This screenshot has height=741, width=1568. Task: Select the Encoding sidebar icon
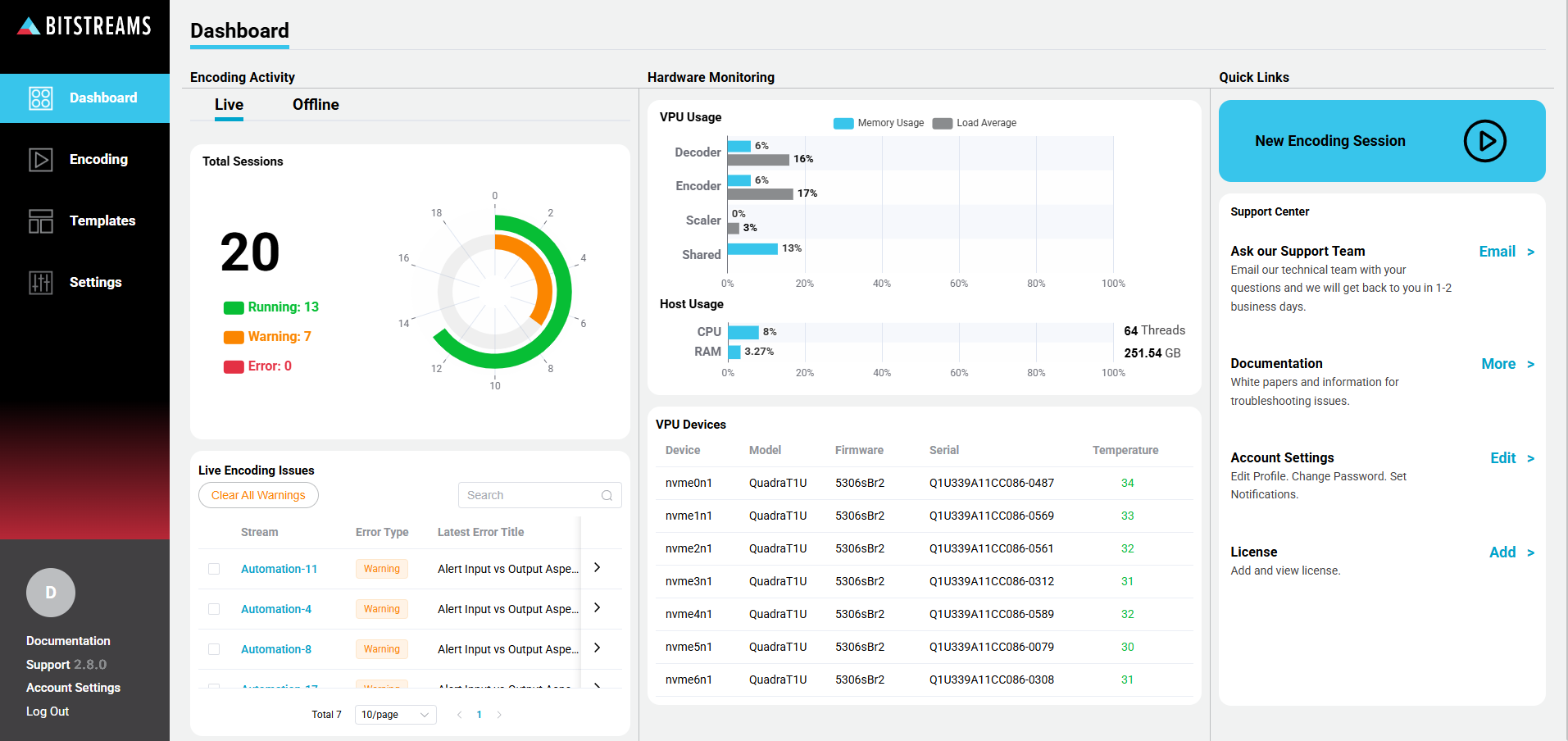(40, 159)
